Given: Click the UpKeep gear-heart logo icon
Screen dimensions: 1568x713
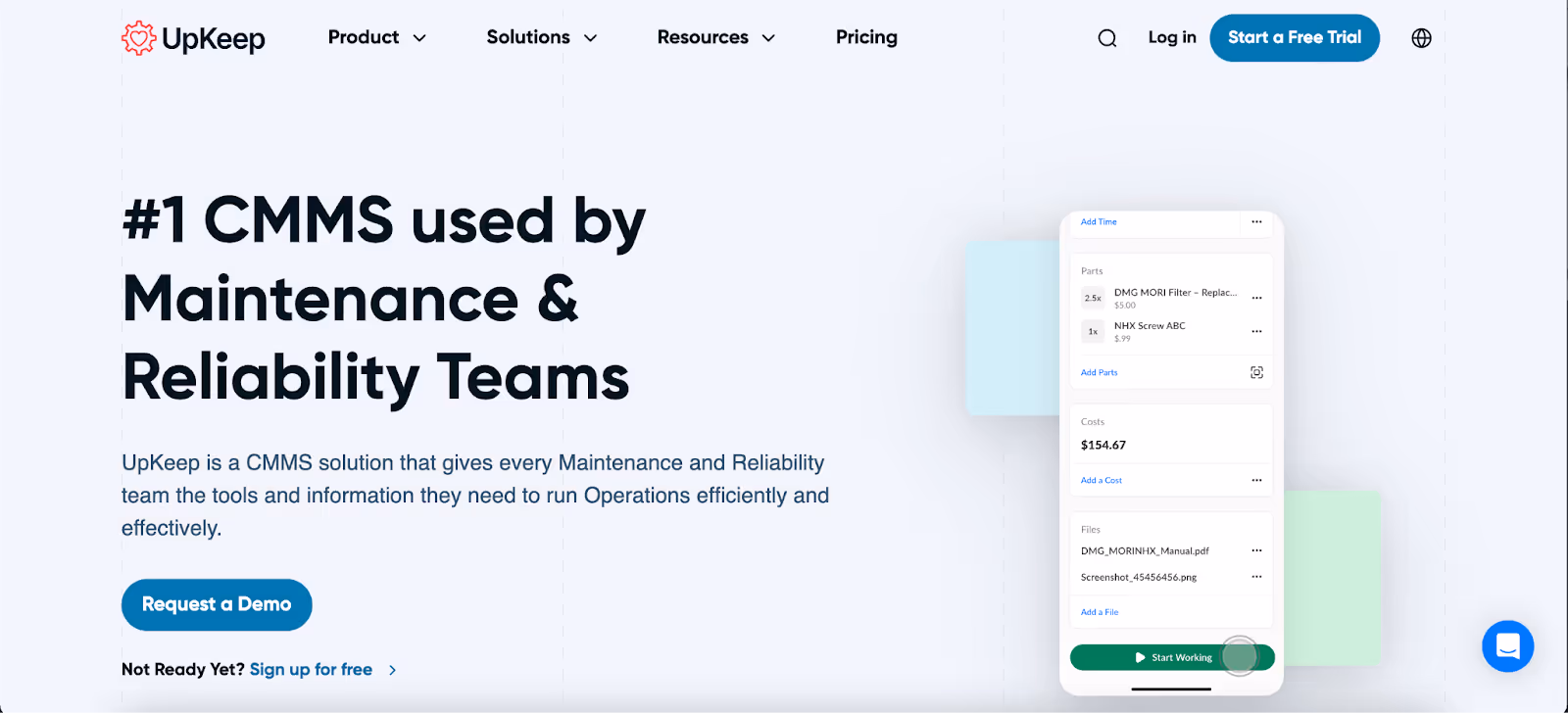Looking at the screenshot, I should pyautogui.click(x=138, y=38).
